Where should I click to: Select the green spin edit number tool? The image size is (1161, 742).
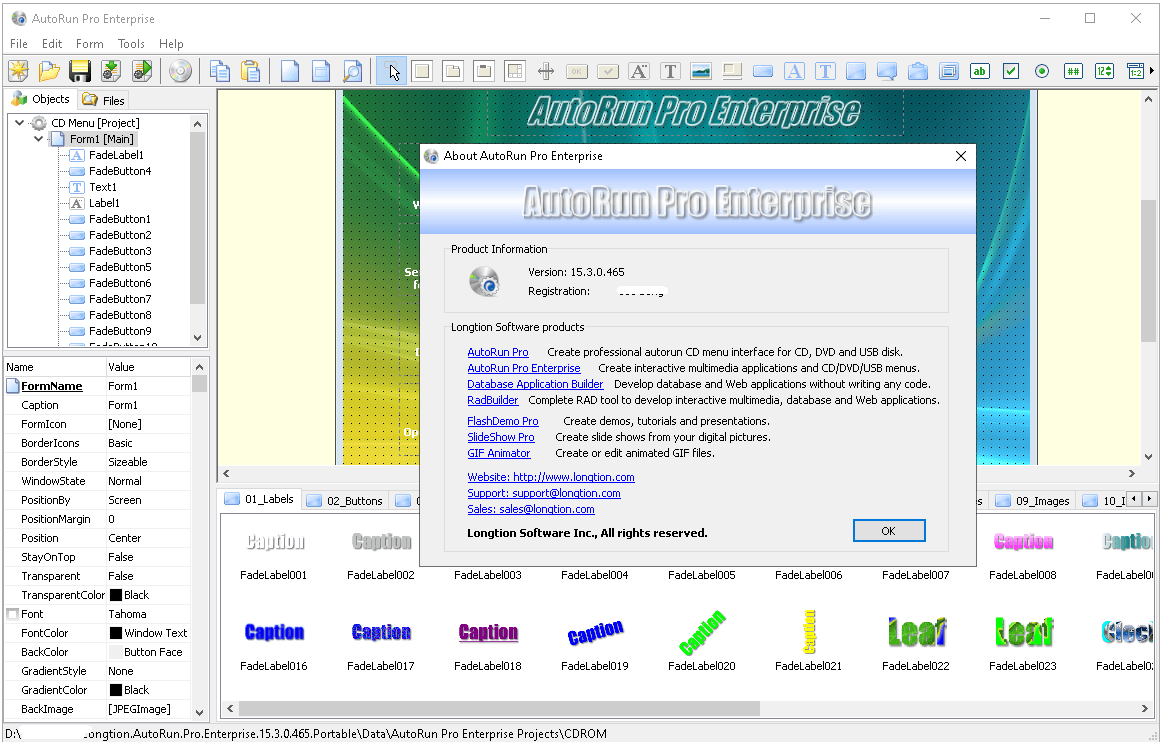point(1104,71)
